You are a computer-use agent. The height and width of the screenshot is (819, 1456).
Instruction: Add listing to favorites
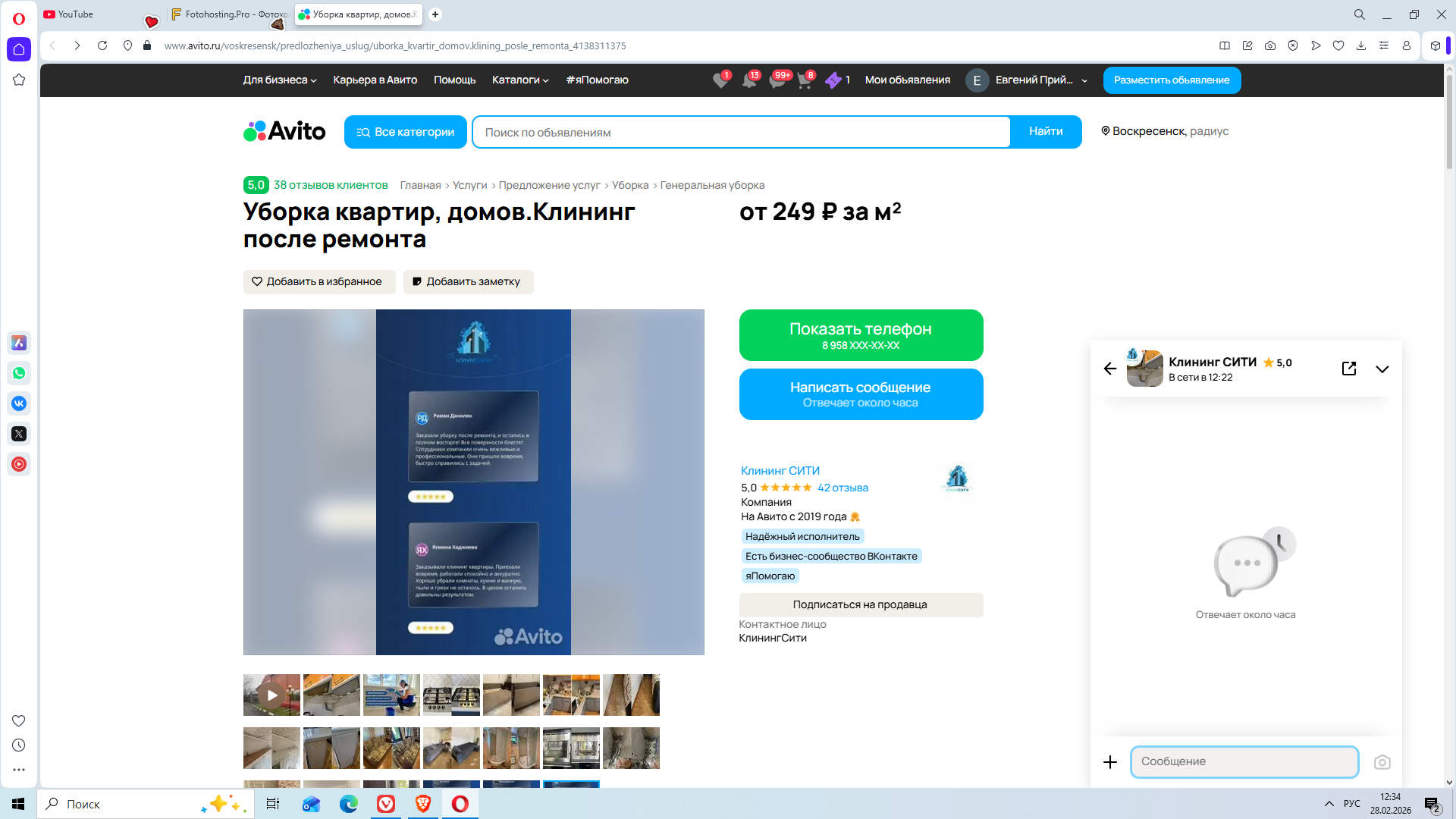tap(318, 281)
